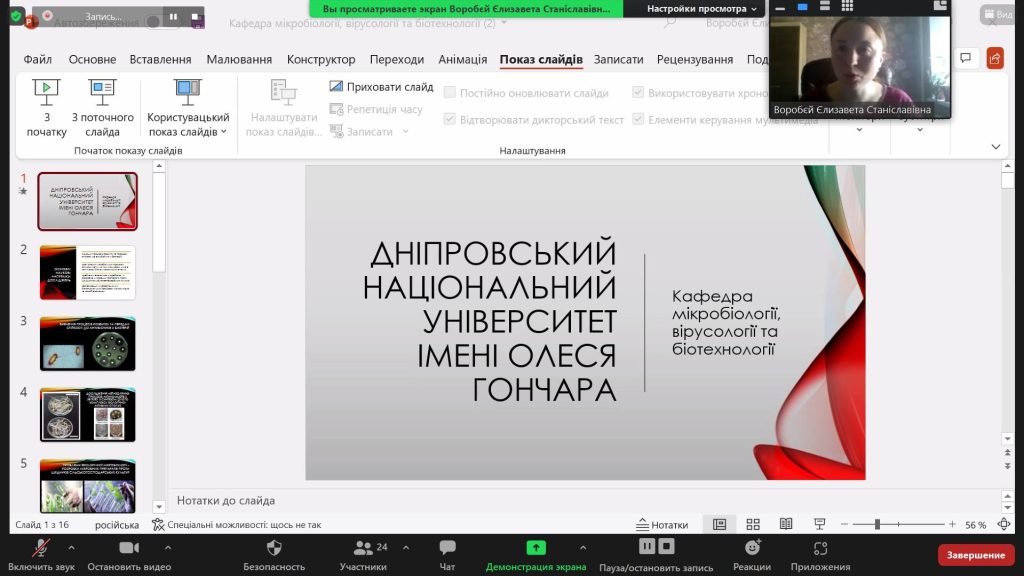Switch to Slide Sorter view

coord(753,524)
